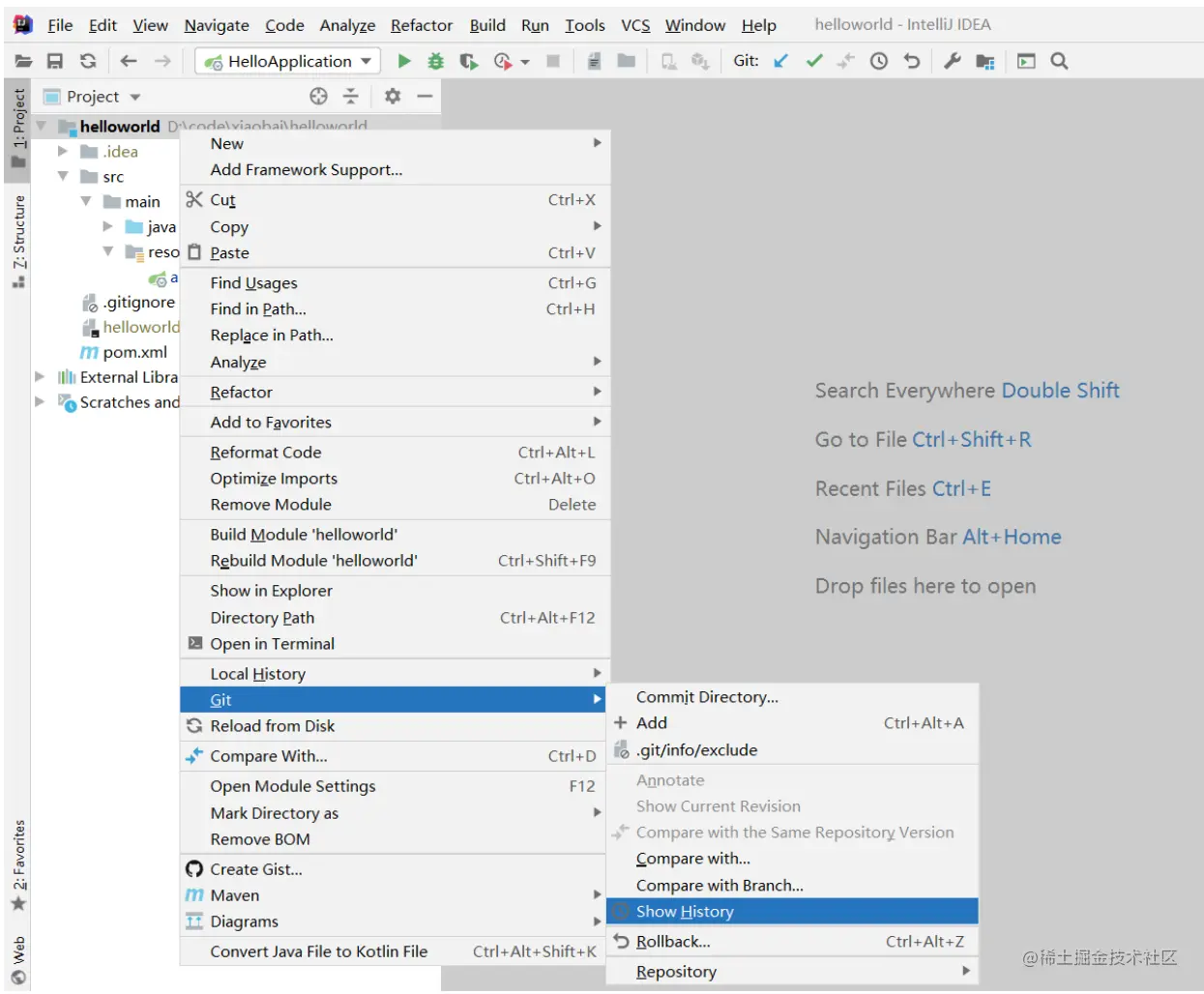Screen dimensions: 1204x994
Task: Select Show History in Git submenu
Action: tap(792, 911)
